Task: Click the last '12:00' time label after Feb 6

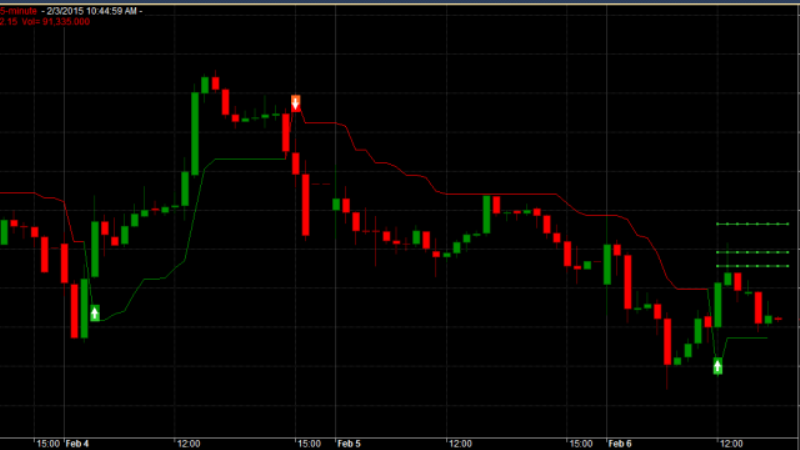Action: (731, 443)
